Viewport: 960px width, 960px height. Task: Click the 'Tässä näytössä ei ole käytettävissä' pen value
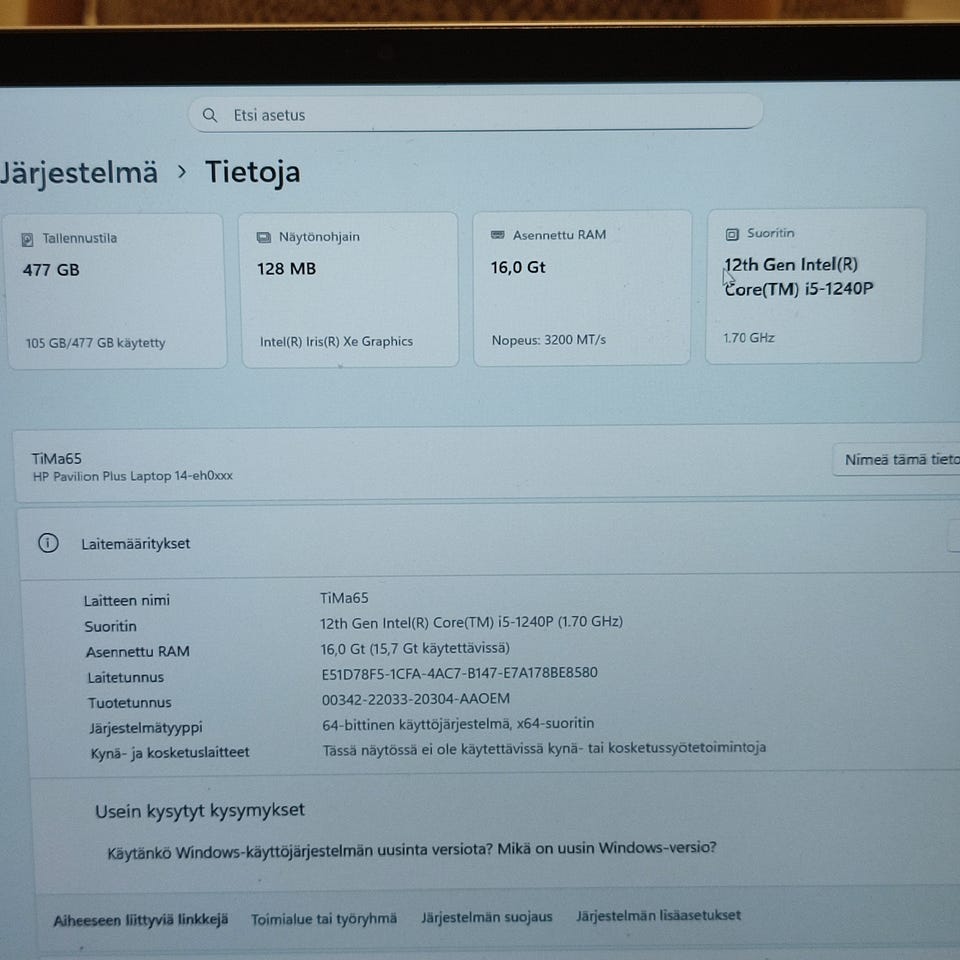[544, 748]
